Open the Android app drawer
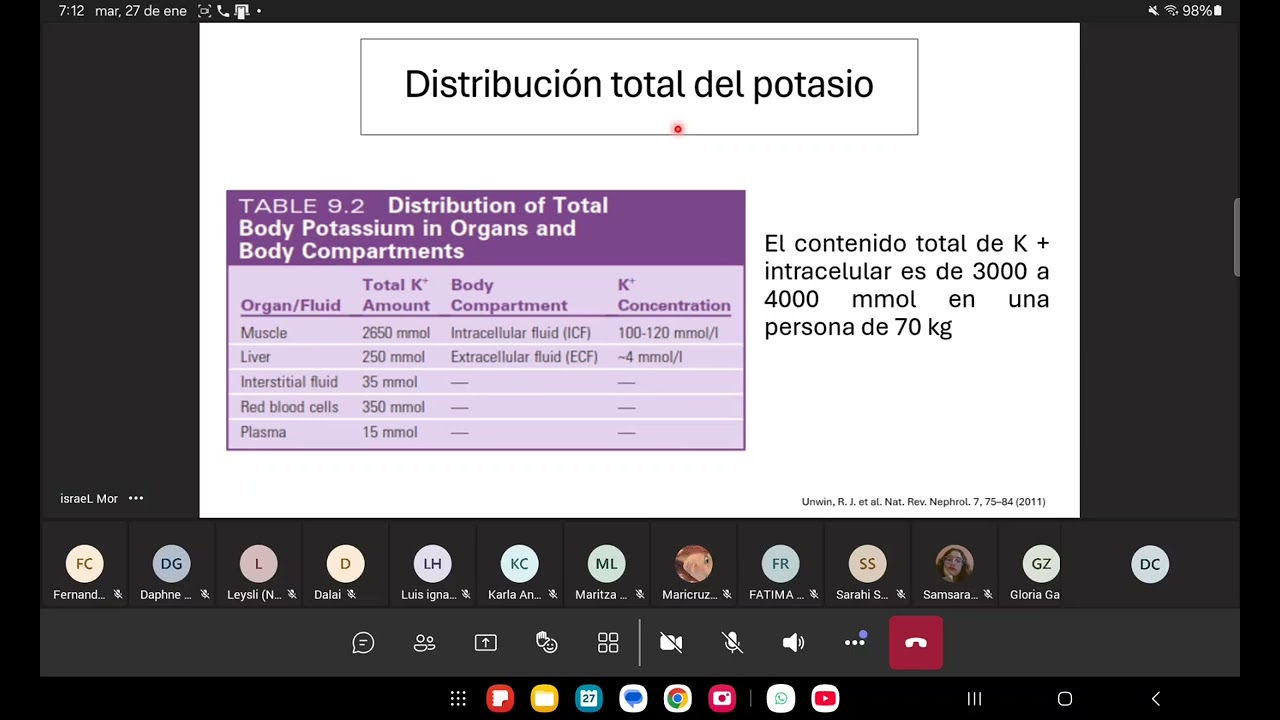The height and width of the screenshot is (720, 1280). click(458, 698)
